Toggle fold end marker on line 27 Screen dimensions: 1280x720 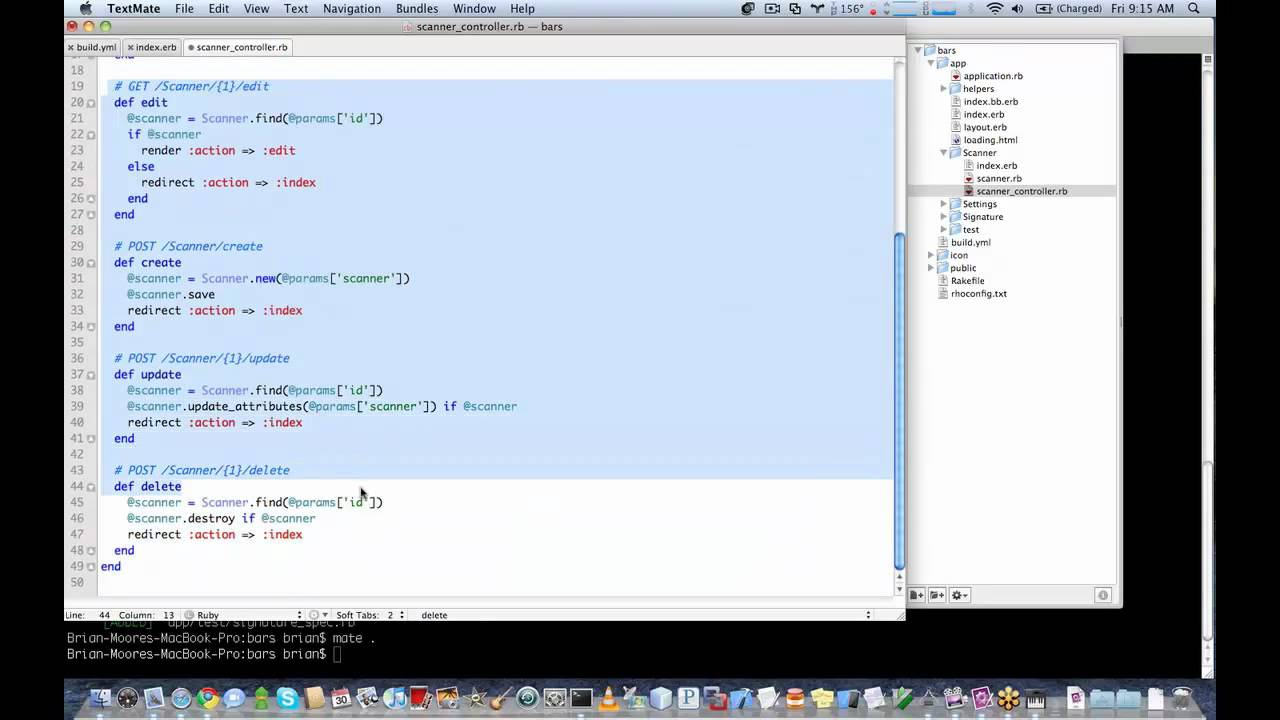click(x=91, y=214)
